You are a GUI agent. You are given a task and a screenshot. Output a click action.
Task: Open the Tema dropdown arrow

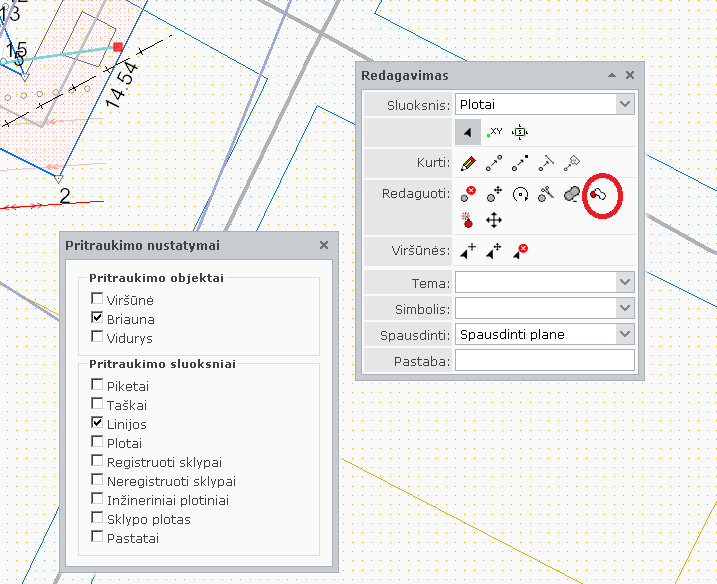[x=625, y=282]
